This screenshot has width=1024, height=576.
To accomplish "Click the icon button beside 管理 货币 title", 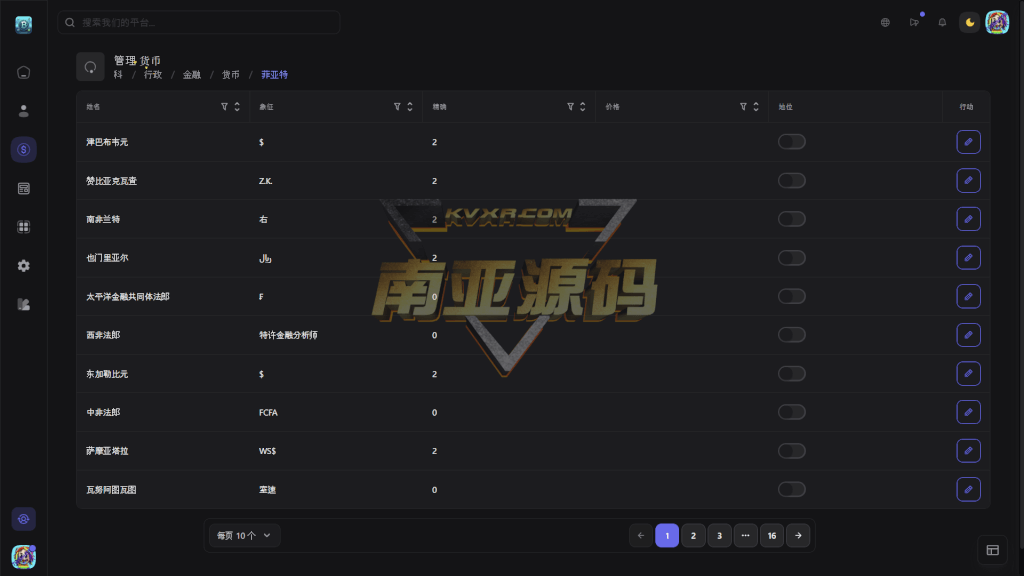I will click(90, 67).
